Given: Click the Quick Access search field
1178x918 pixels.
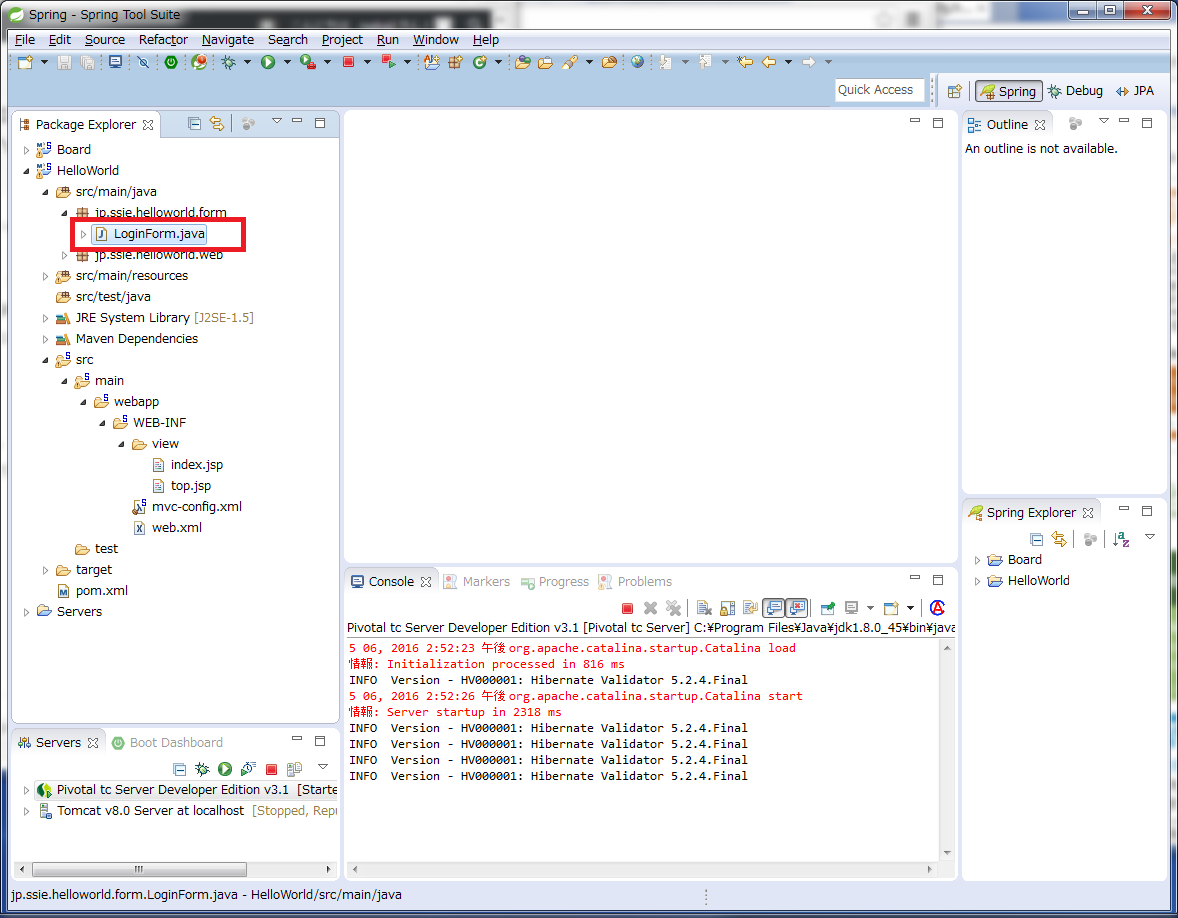Looking at the screenshot, I should [x=876, y=90].
